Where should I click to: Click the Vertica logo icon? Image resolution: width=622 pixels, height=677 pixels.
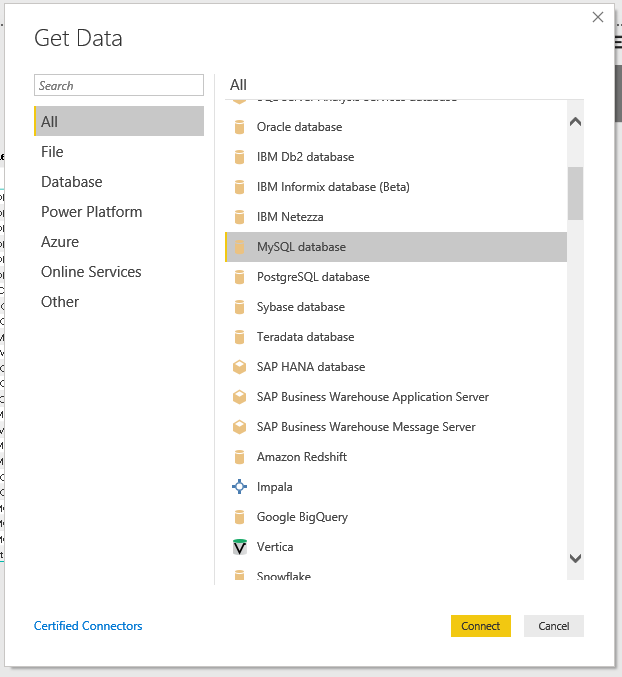coord(240,547)
